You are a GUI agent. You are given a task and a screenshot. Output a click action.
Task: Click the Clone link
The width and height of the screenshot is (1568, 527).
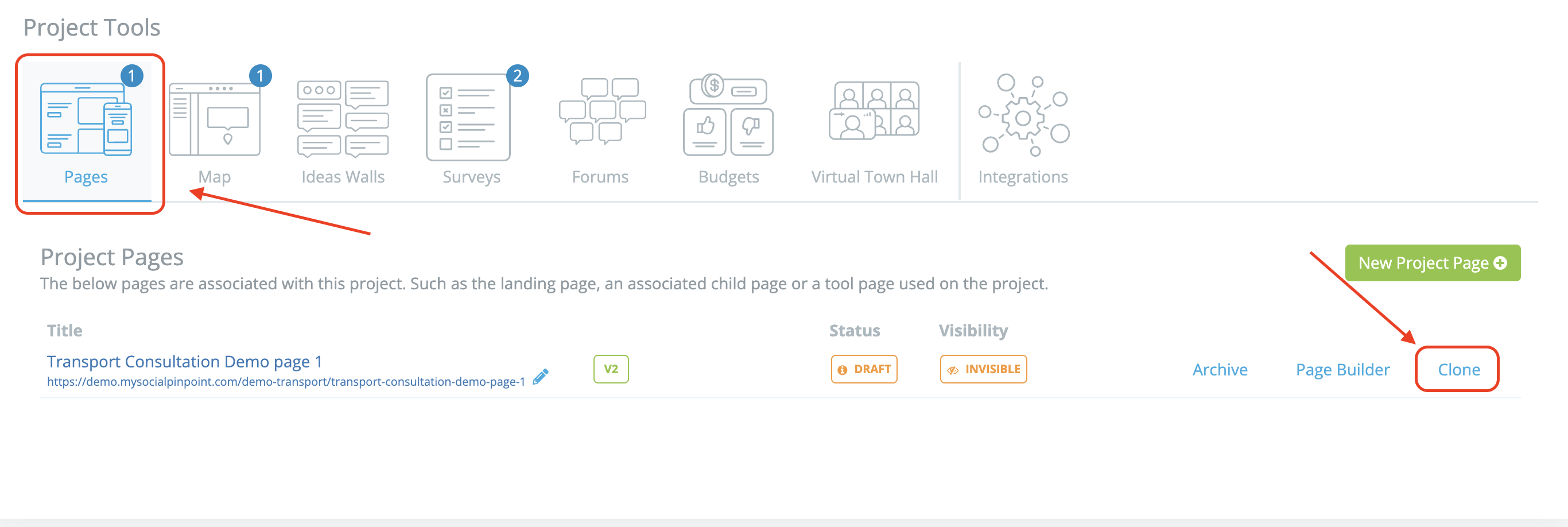[1458, 369]
